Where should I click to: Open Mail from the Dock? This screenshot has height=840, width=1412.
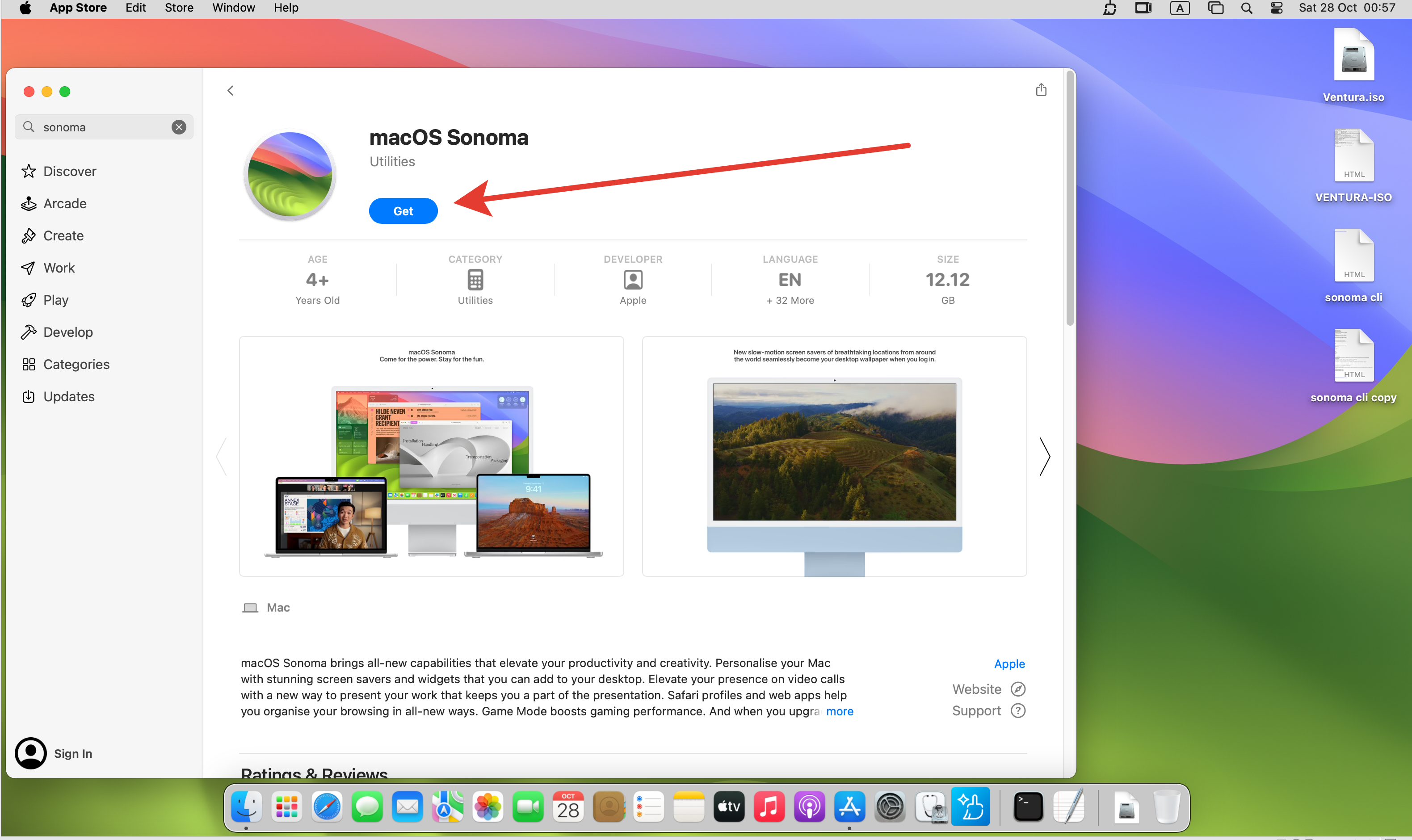coord(408,806)
